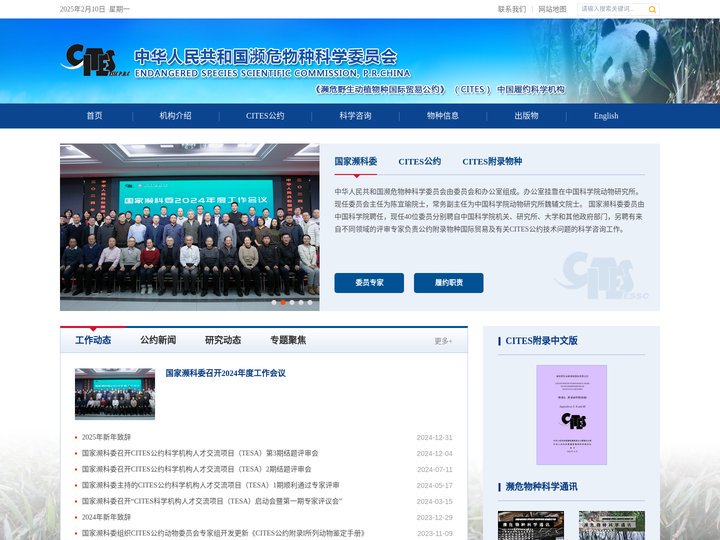Open the featured news meeting thumbnail
This screenshot has width=720, height=540.
click(x=115, y=394)
